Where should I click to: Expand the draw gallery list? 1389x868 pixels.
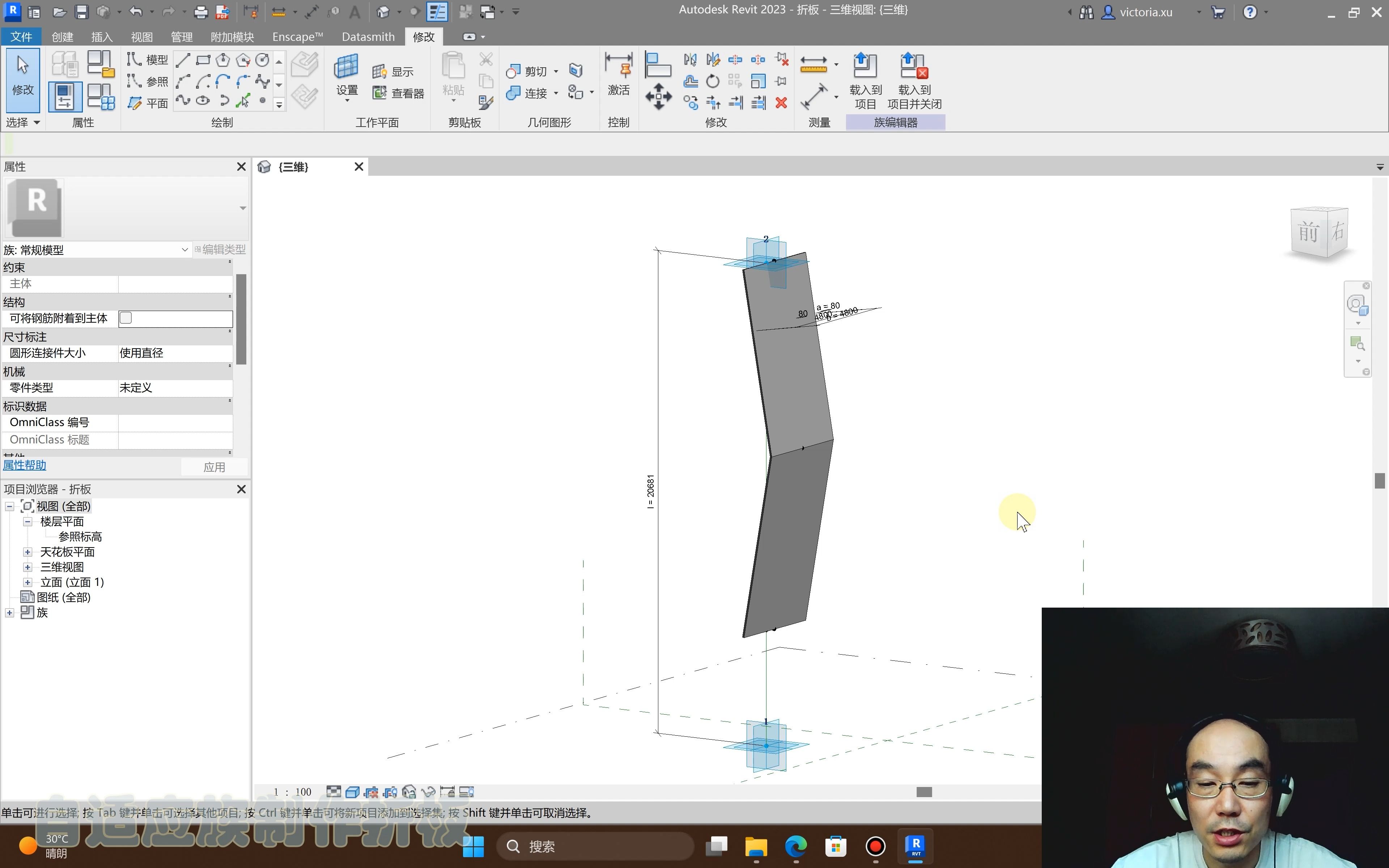[279, 105]
